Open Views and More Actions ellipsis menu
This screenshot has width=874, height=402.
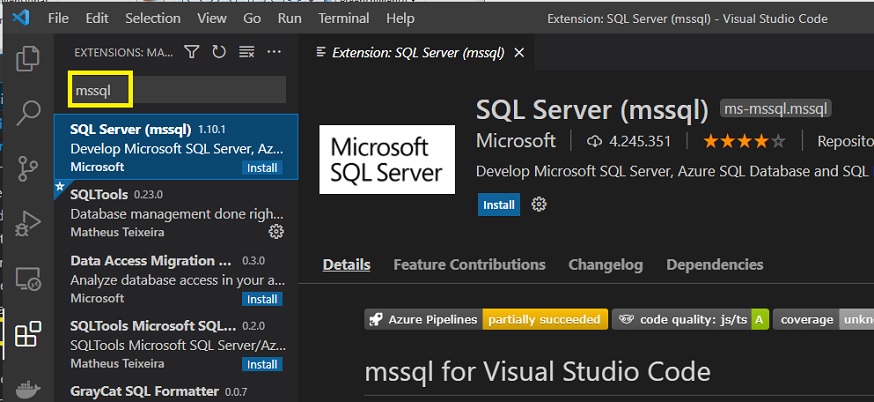click(x=274, y=52)
